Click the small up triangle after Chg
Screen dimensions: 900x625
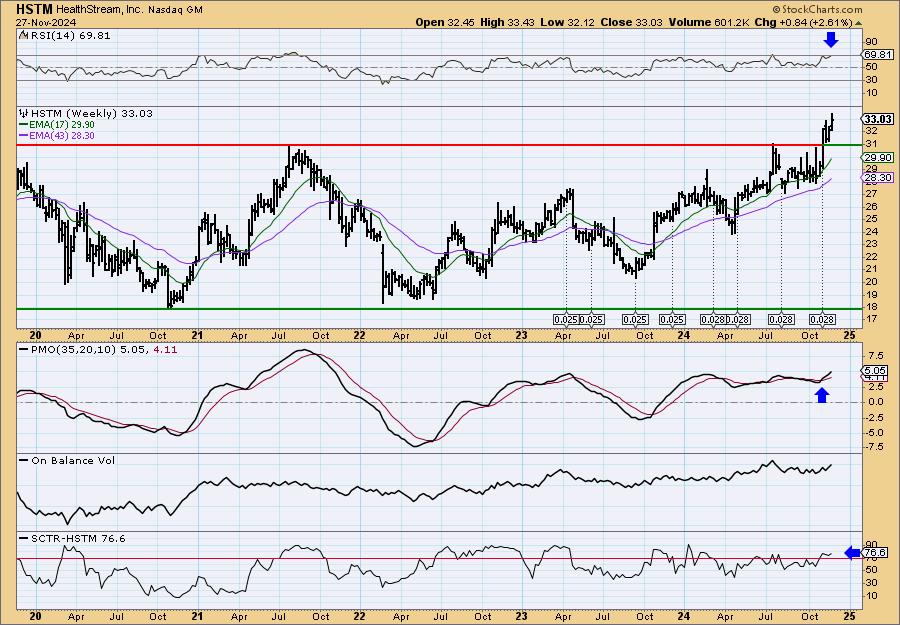[858, 23]
